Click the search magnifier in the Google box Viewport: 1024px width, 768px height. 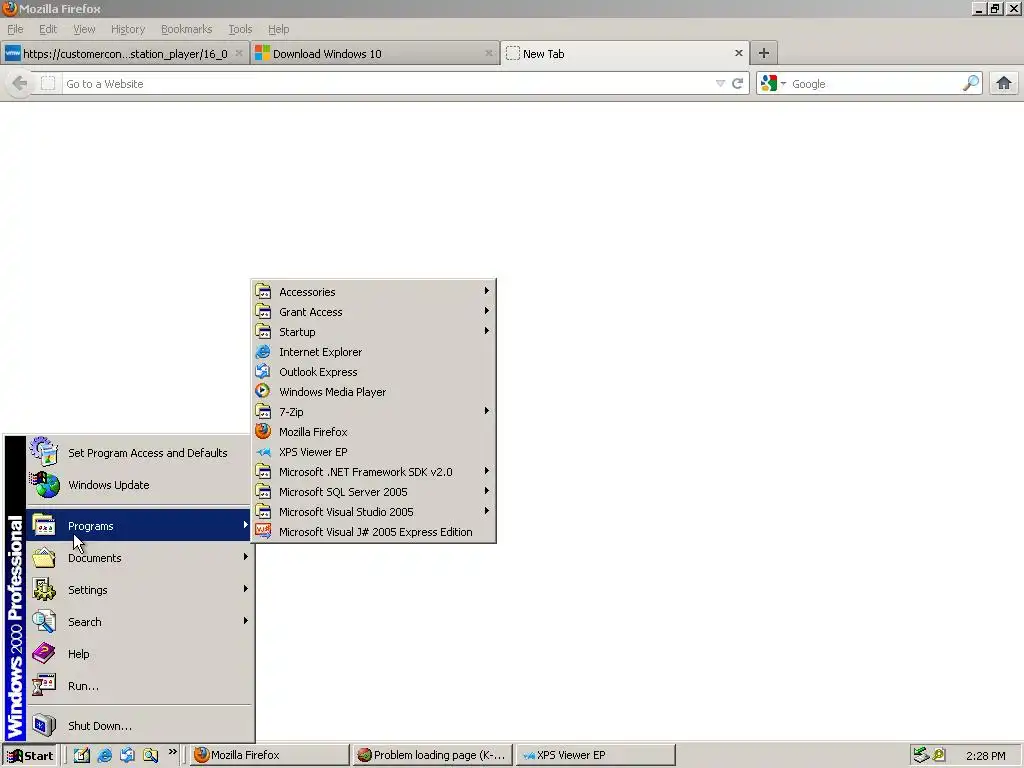click(970, 83)
